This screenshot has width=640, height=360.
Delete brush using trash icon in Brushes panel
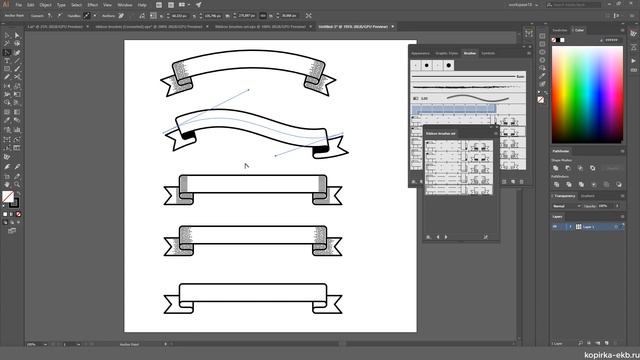(522, 182)
